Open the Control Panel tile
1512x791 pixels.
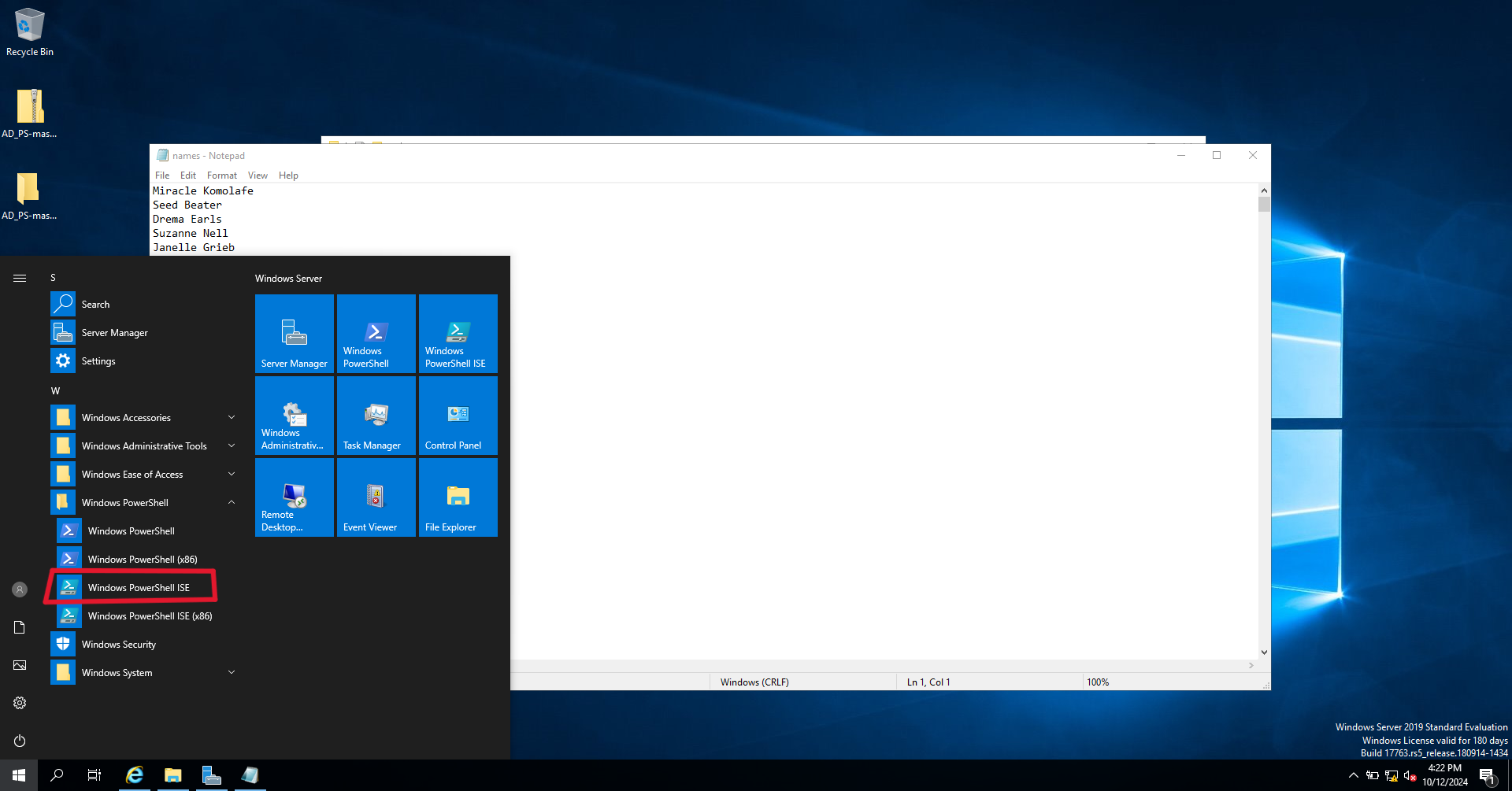tap(458, 415)
